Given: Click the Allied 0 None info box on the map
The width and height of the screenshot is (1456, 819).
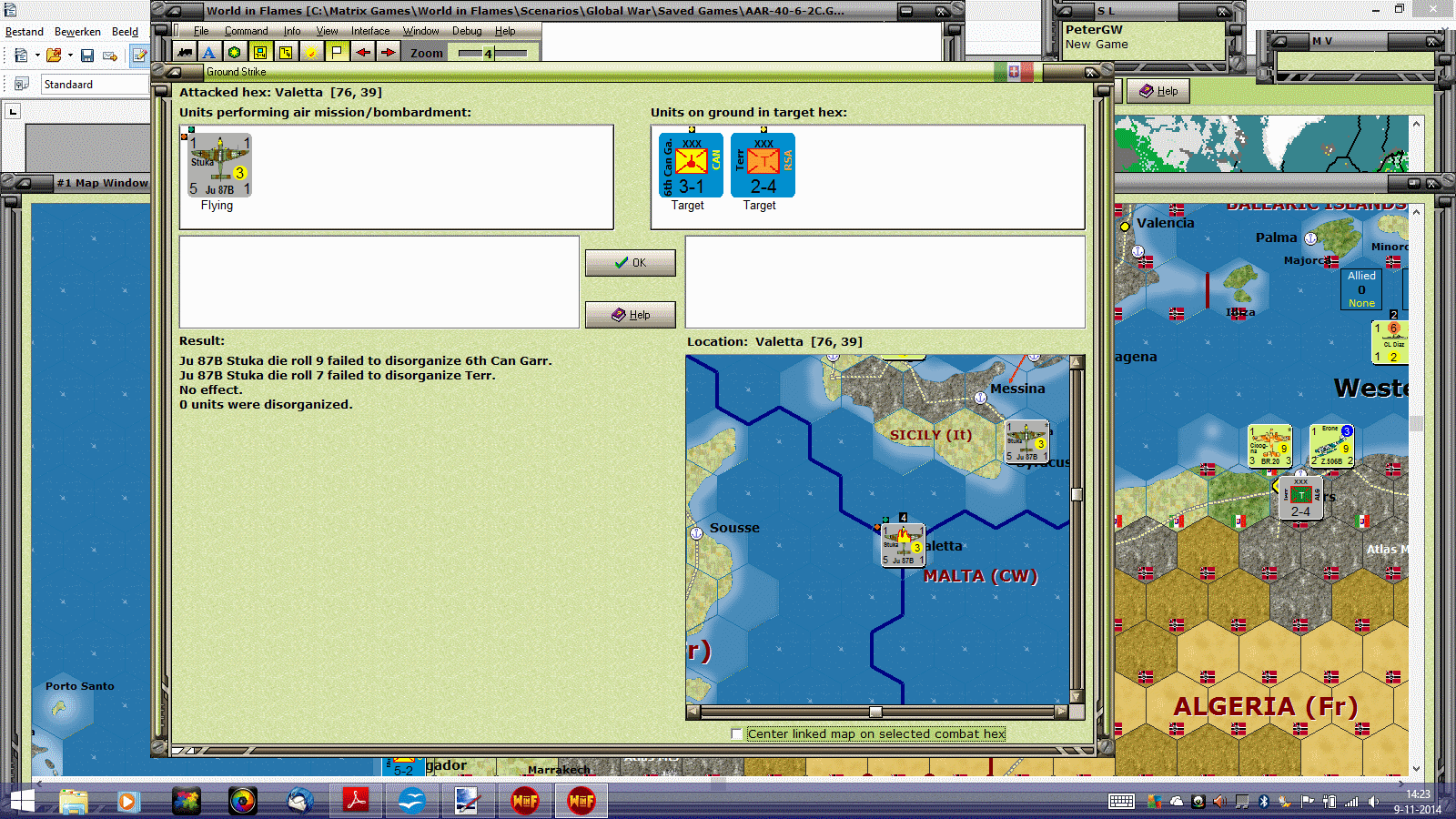Looking at the screenshot, I should (x=1361, y=289).
